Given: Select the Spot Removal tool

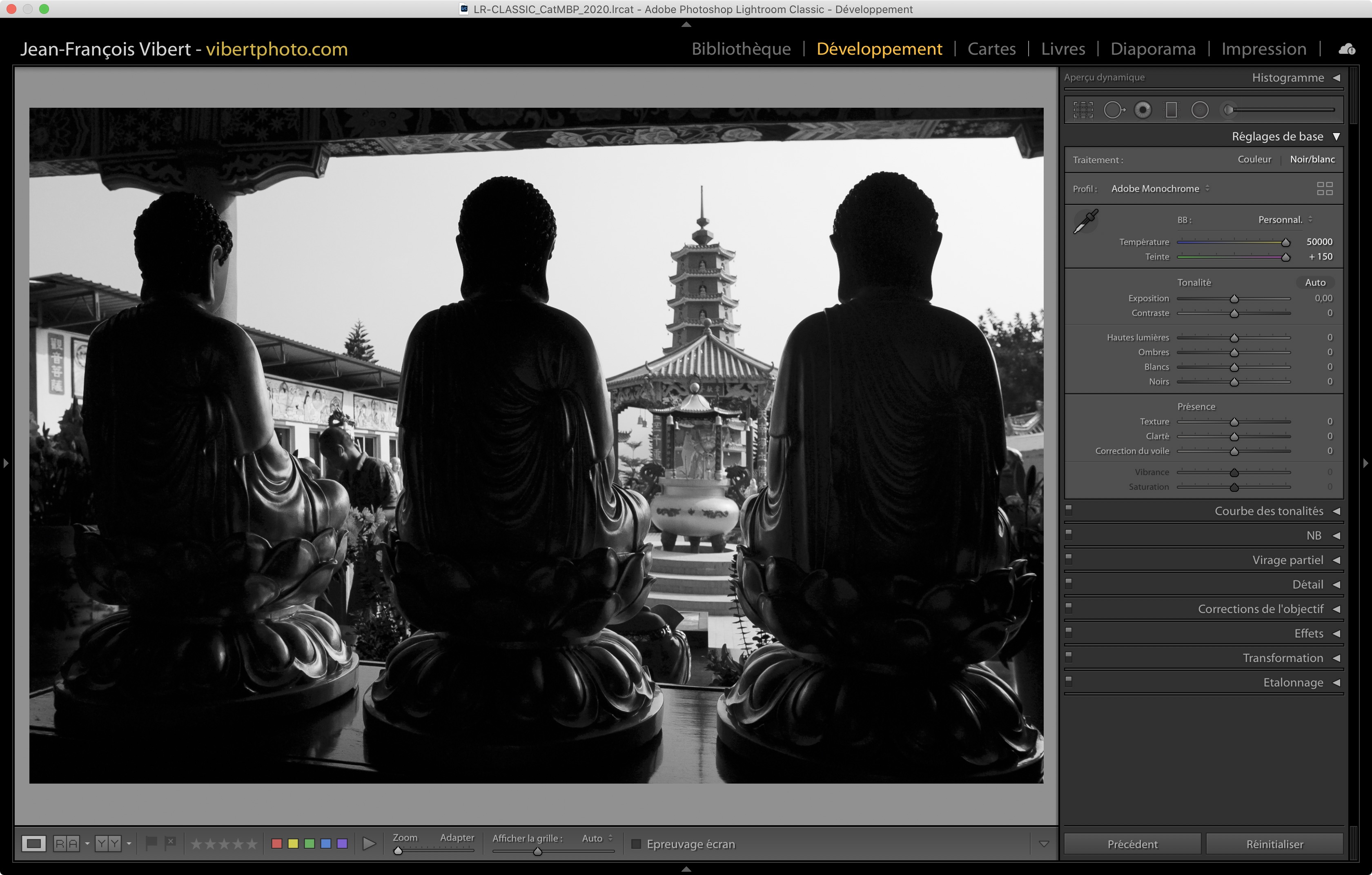Looking at the screenshot, I should (1114, 110).
